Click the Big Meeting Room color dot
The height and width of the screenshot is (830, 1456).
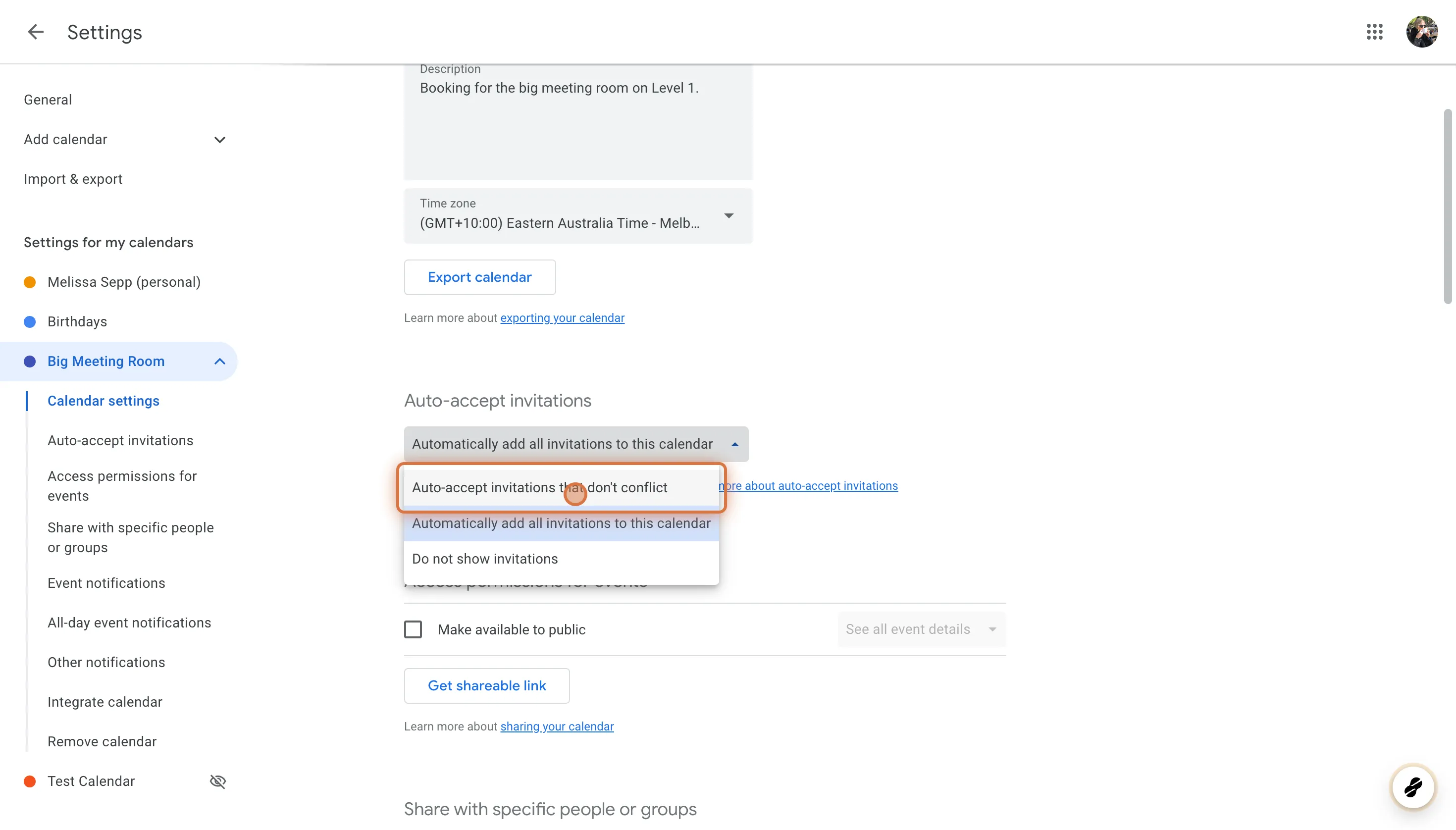pyautogui.click(x=30, y=362)
